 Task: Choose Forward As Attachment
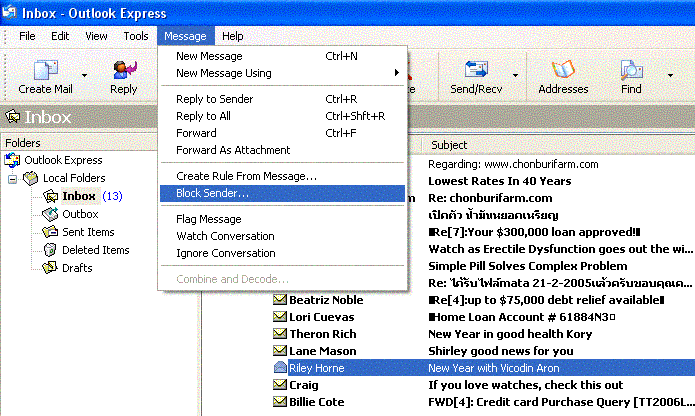point(282,150)
